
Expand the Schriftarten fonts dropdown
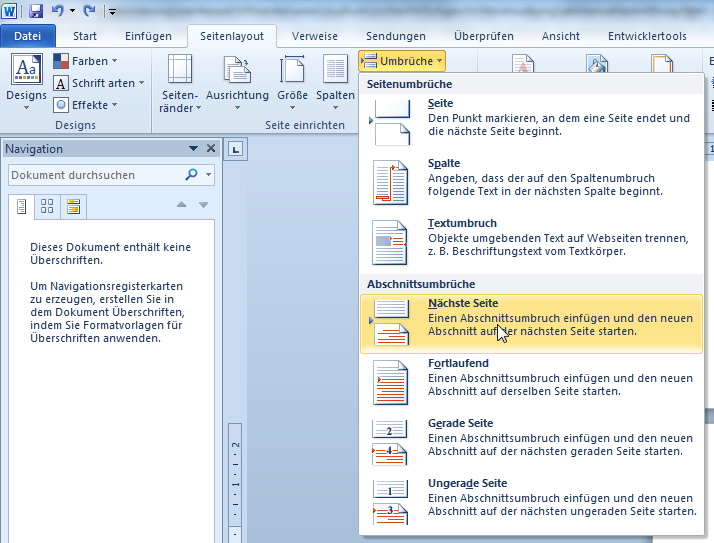[x=98, y=83]
